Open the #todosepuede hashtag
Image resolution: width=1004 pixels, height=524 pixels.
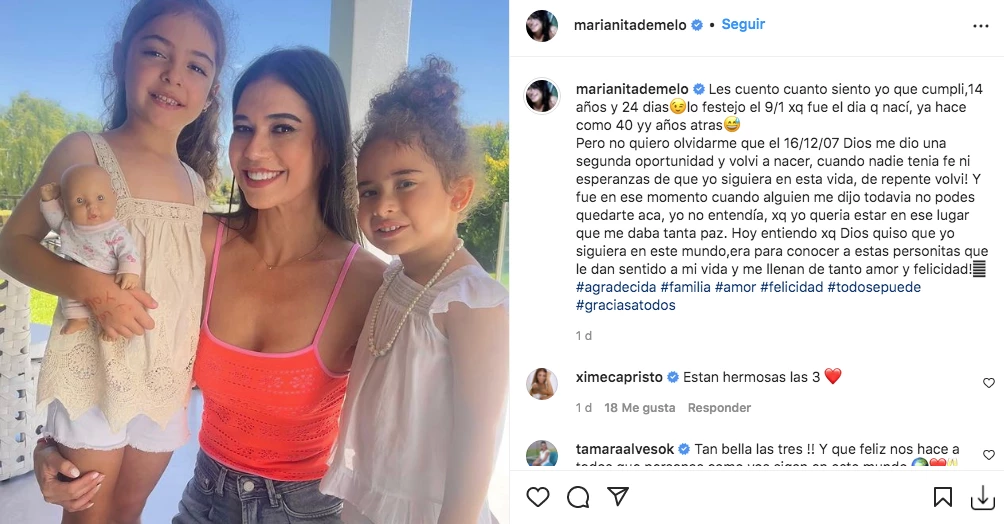click(874, 287)
